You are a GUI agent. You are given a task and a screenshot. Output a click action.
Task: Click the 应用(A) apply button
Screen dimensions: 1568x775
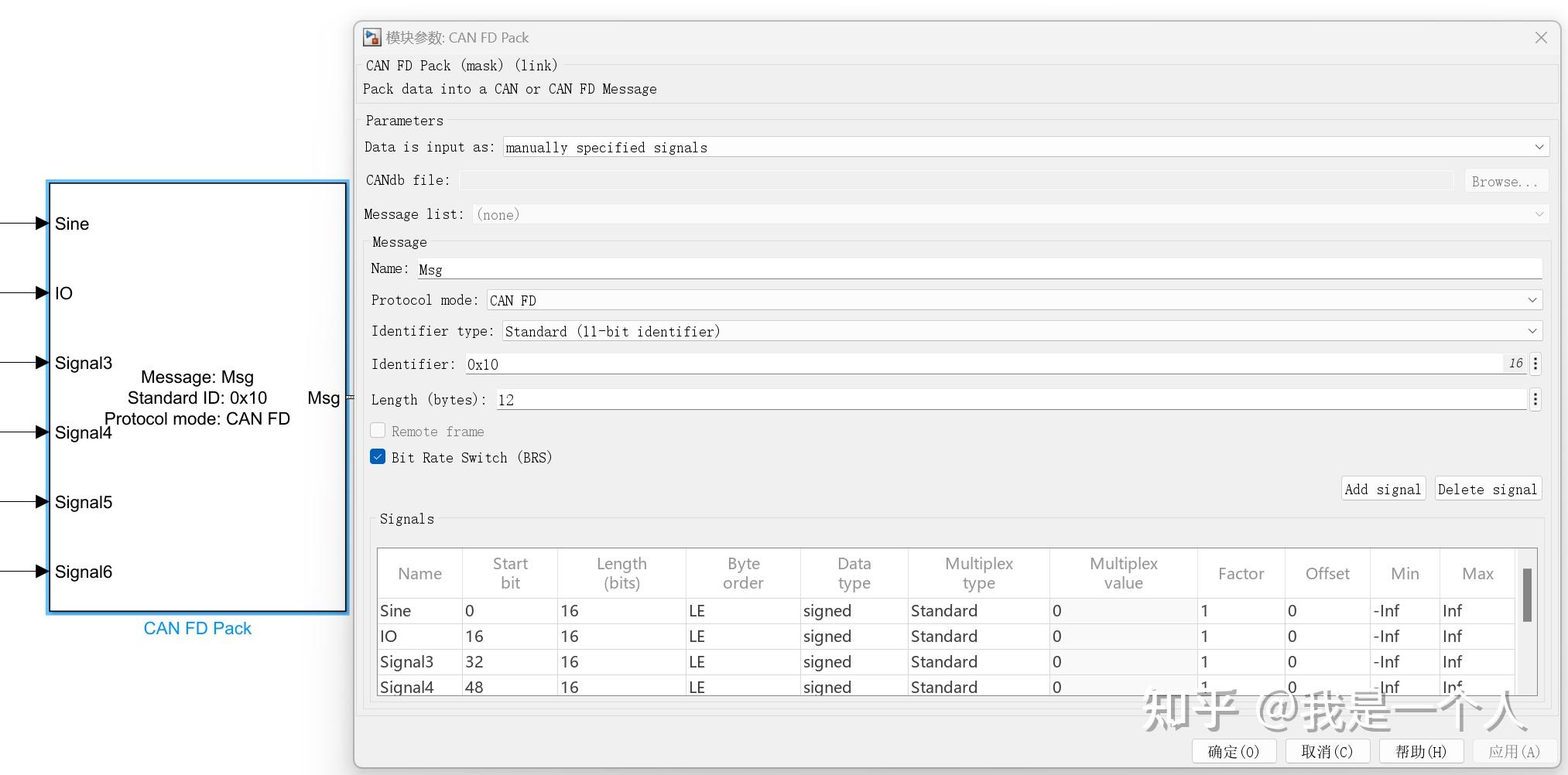click(x=1515, y=750)
